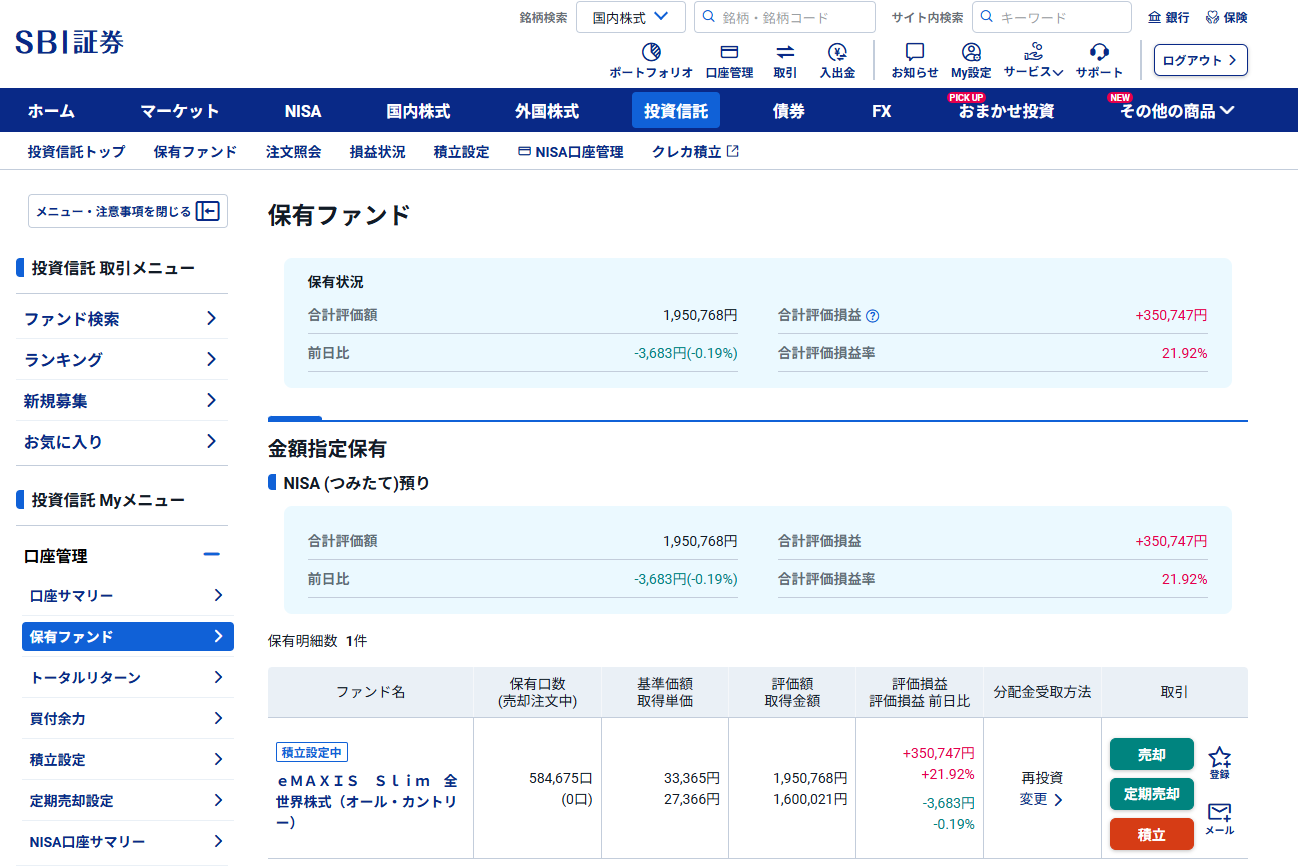Click the account management card icon

(729, 53)
